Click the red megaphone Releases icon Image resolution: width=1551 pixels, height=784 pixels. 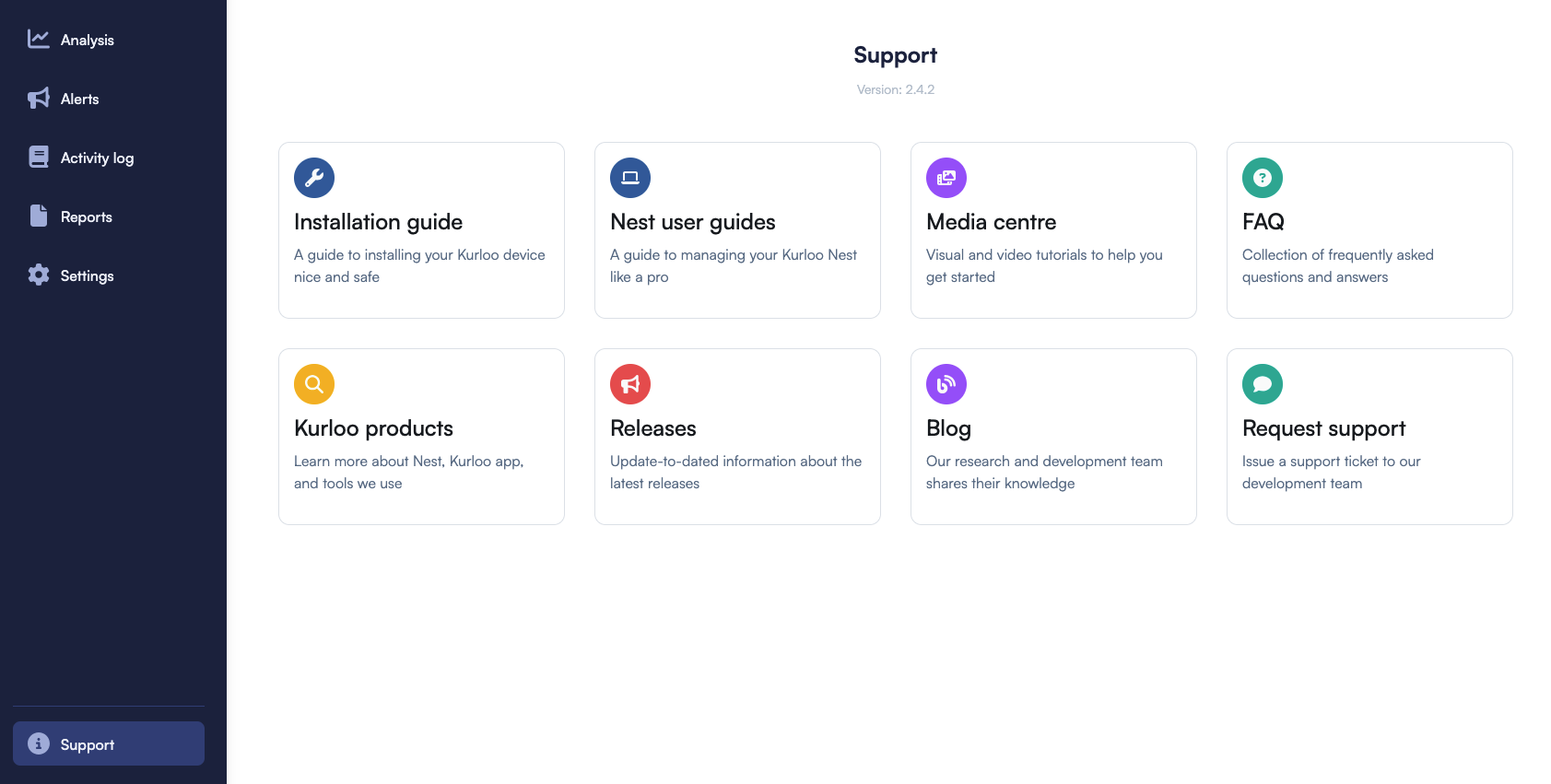[x=630, y=384]
